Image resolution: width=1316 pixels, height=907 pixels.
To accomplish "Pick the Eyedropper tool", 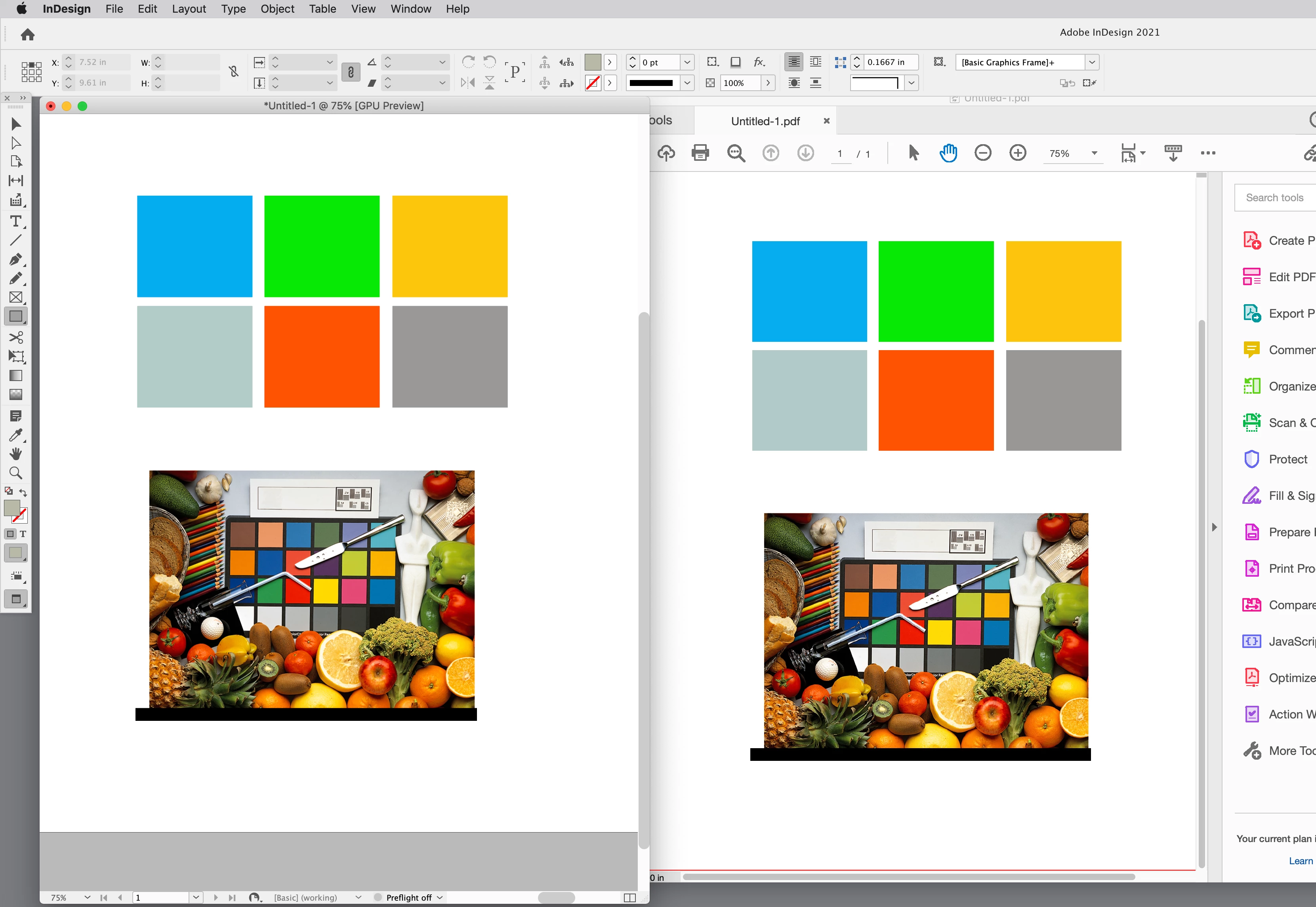I will (x=15, y=435).
